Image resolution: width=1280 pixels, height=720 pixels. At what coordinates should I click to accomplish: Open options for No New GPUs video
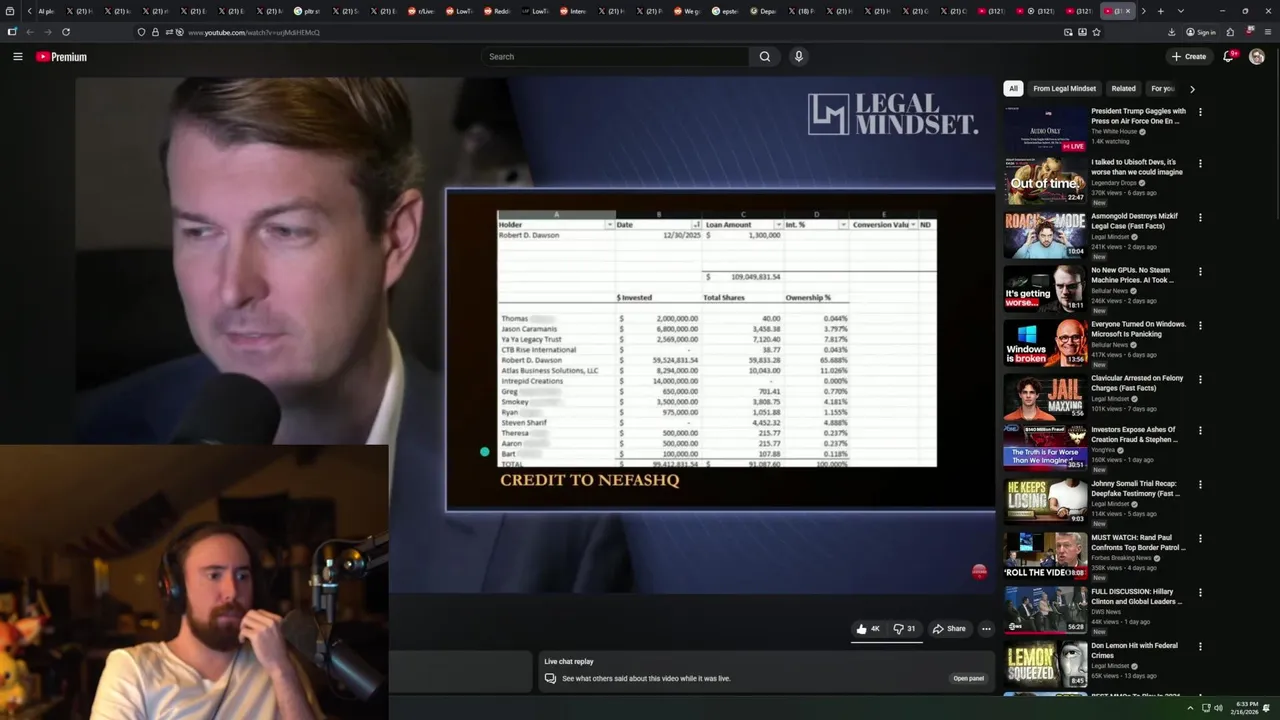coord(1200,271)
